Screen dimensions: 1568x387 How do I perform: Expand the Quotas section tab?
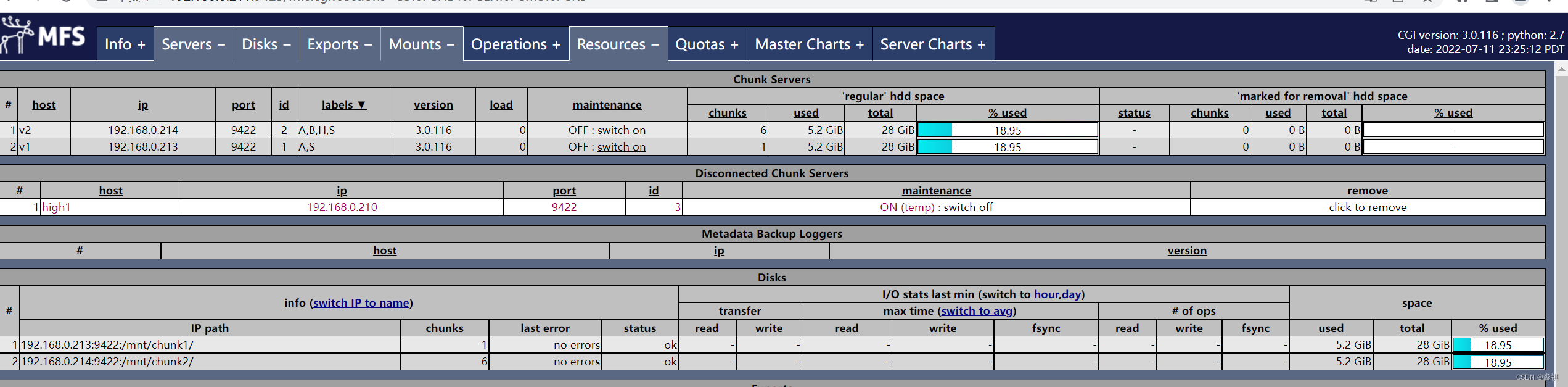point(707,44)
